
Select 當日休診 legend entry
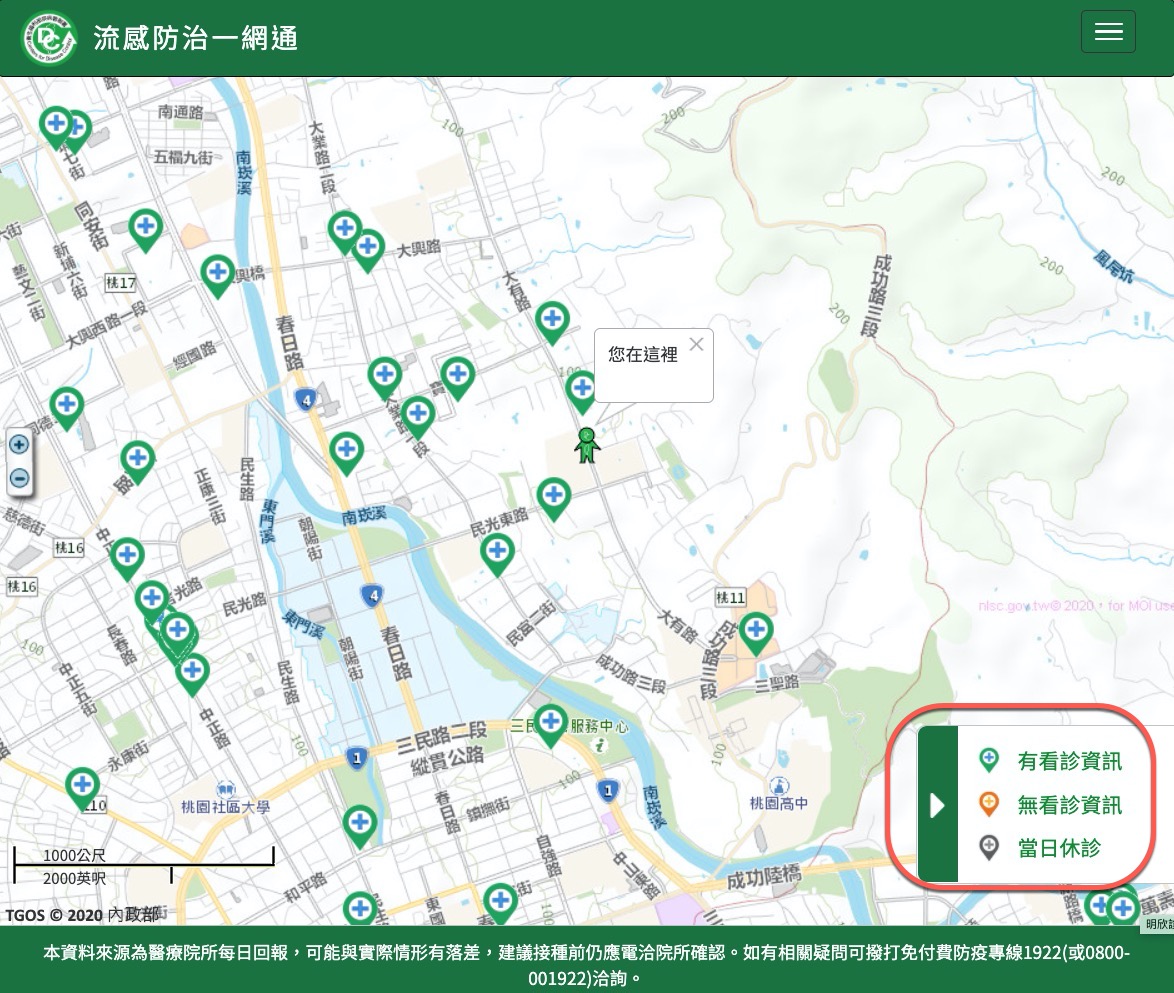coord(1059,848)
